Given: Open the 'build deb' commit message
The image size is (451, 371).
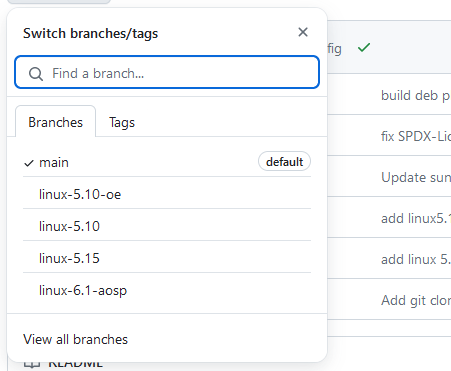Looking at the screenshot, I should [416, 96].
